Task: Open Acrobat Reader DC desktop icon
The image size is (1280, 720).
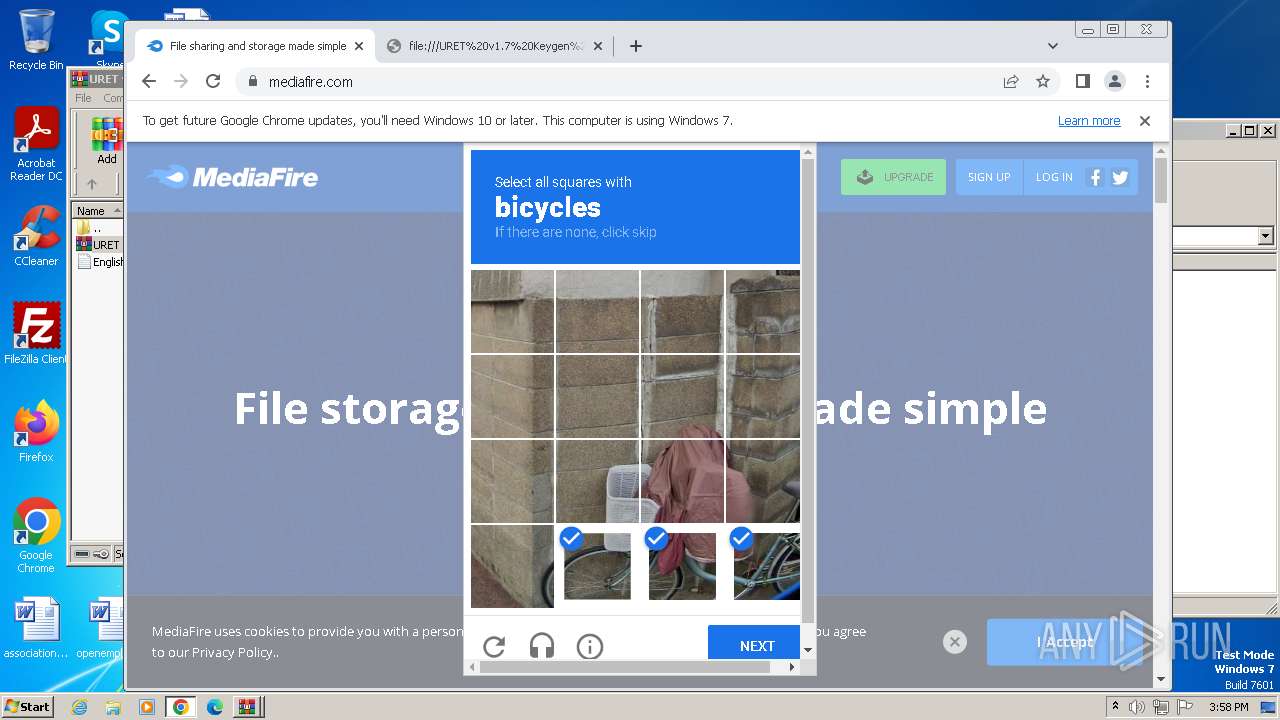Action: click(36, 145)
